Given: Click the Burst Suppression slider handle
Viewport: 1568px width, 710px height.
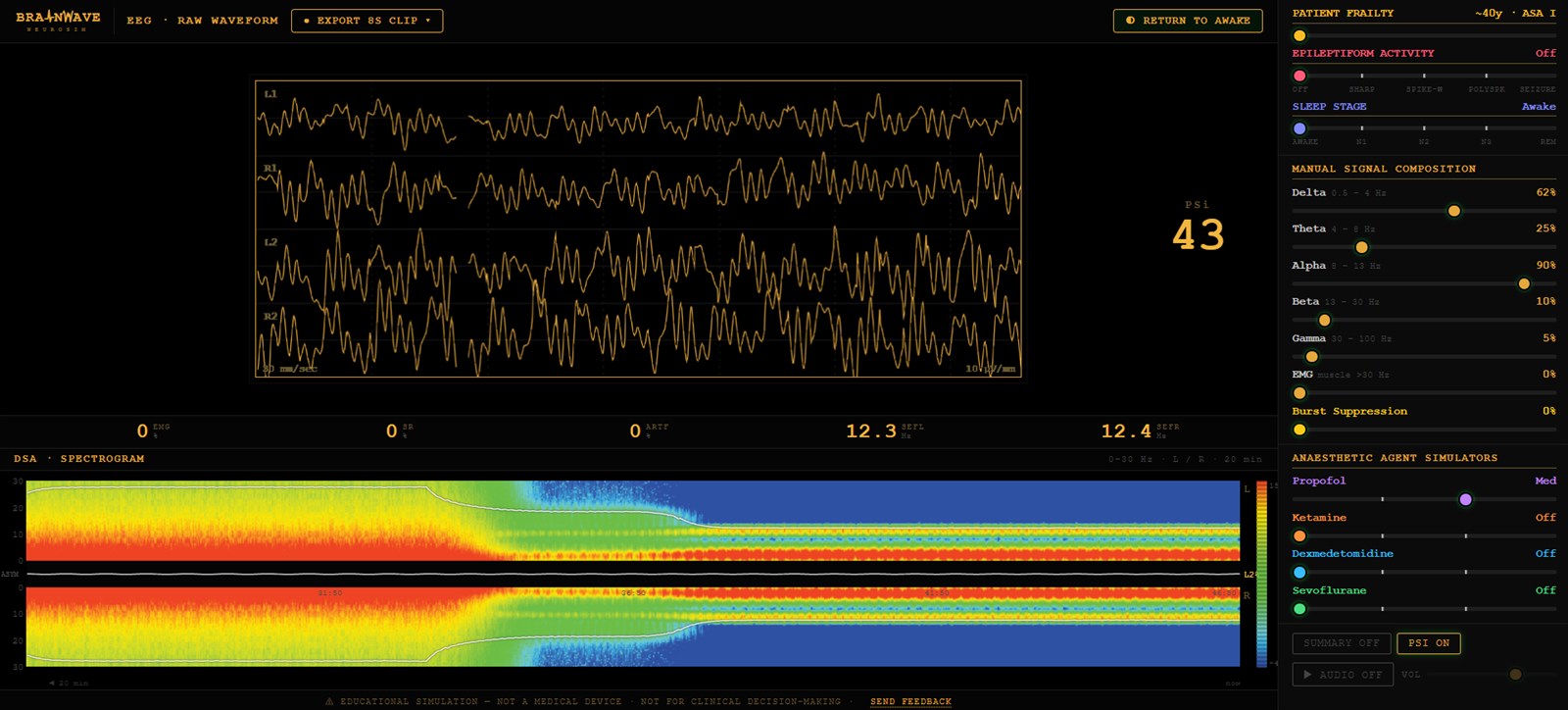Looking at the screenshot, I should click(1299, 430).
